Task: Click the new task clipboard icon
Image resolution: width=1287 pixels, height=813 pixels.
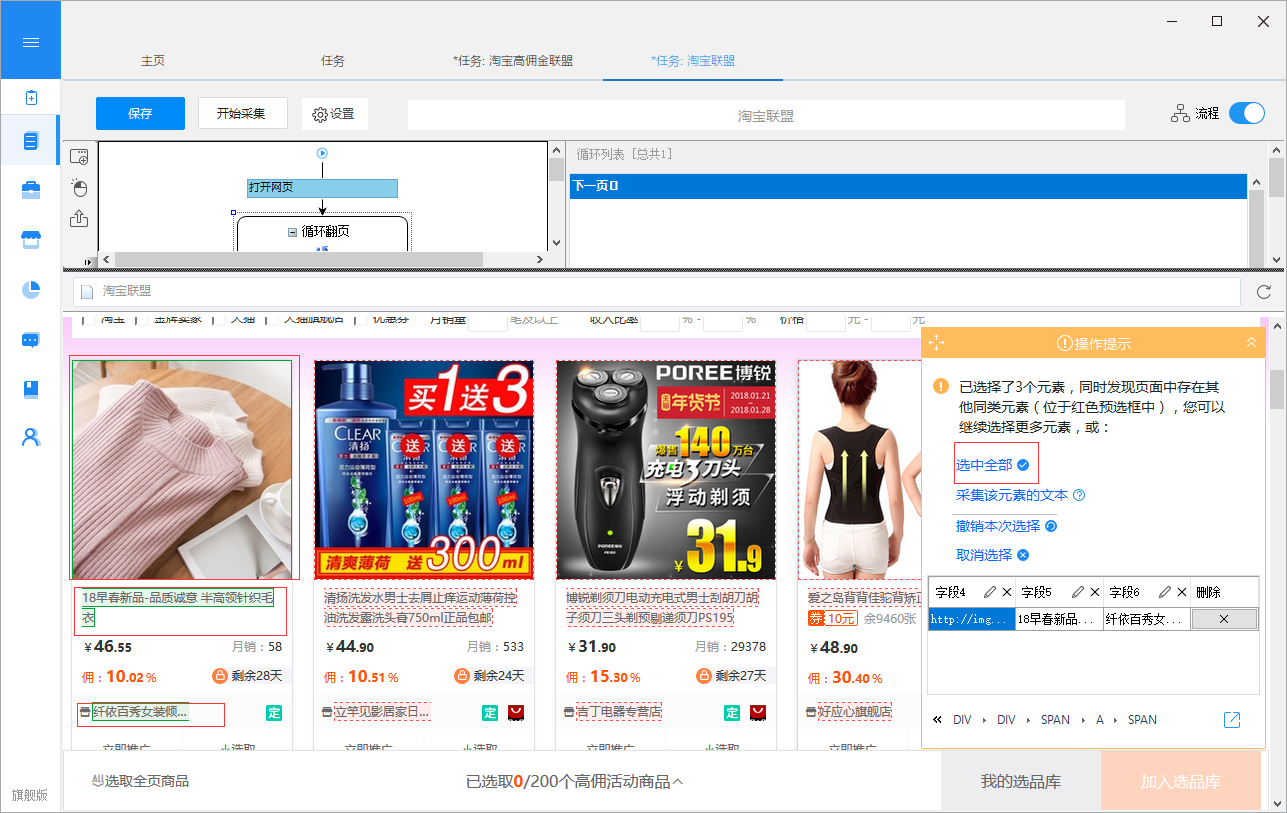Action: coord(31,97)
